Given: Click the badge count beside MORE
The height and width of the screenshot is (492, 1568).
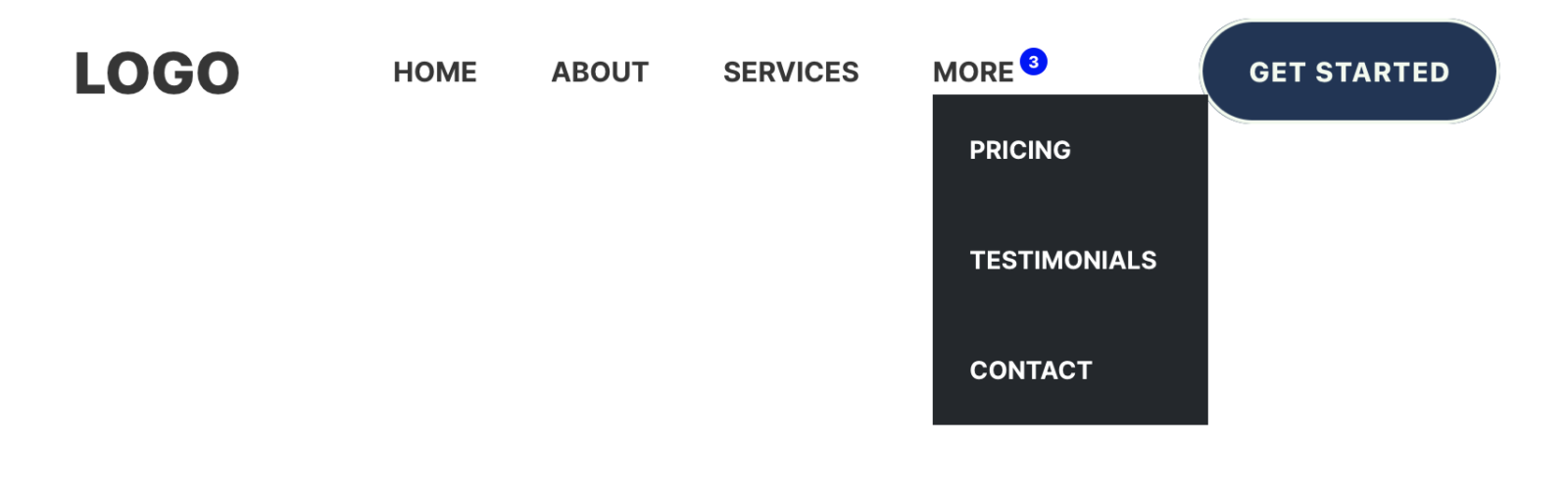Looking at the screenshot, I should click(1033, 62).
